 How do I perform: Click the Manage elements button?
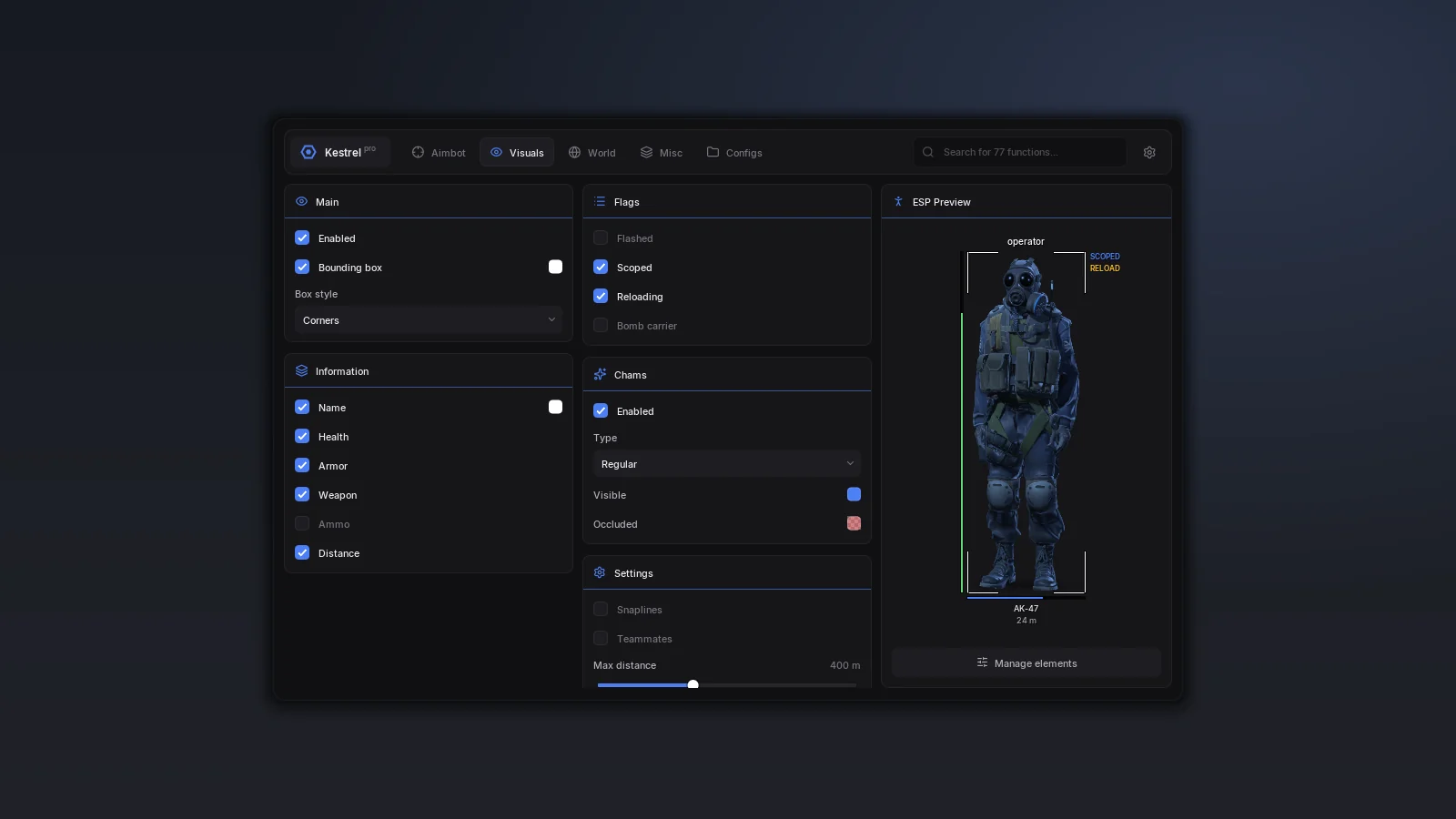[x=1026, y=663]
